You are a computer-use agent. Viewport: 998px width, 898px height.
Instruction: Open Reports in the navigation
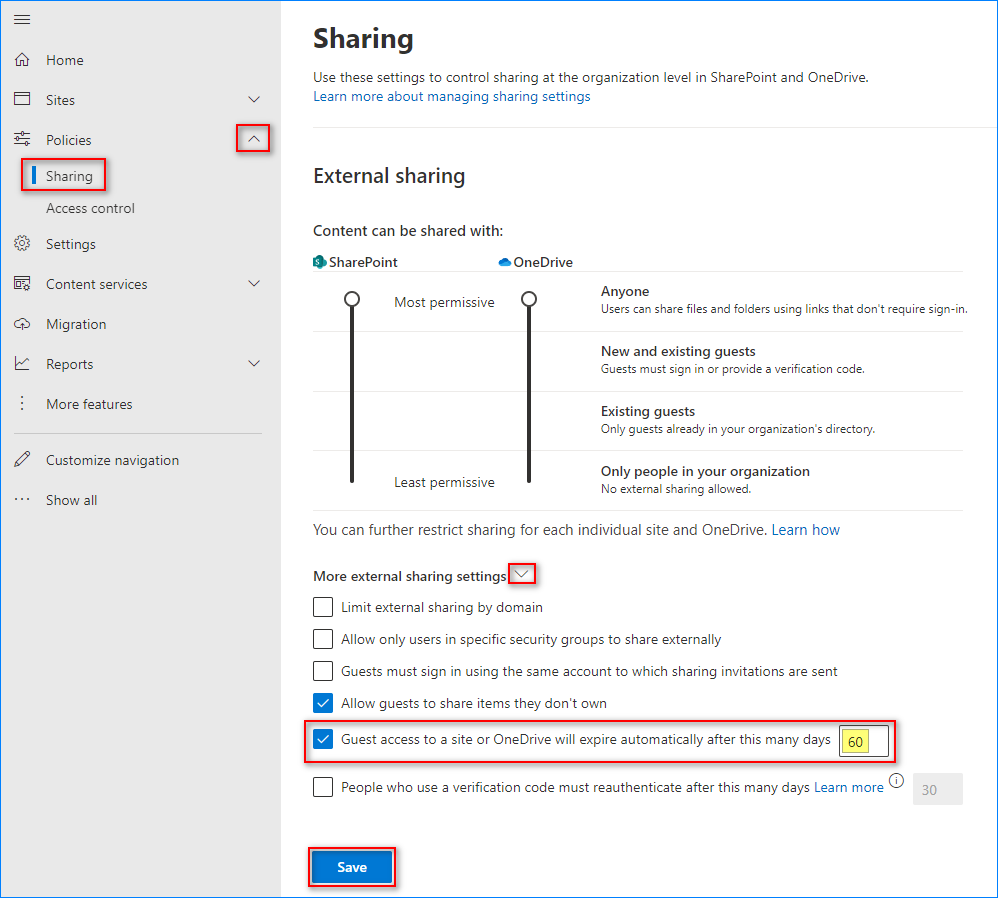pyautogui.click(x=69, y=364)
